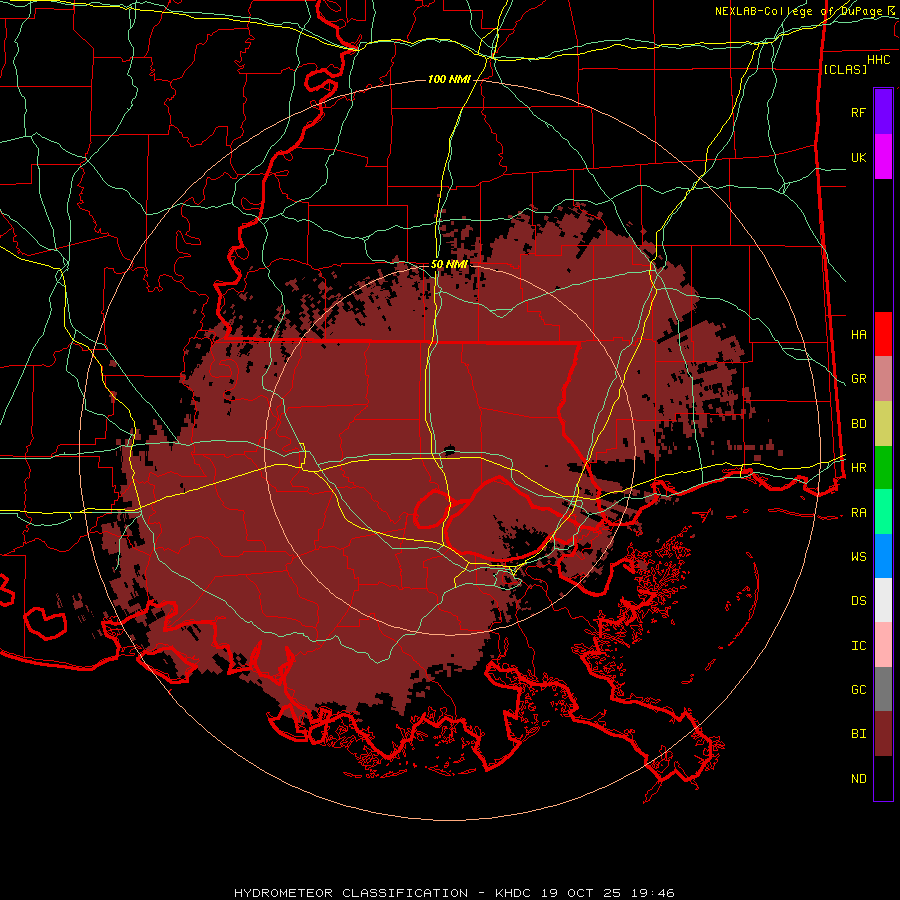Click the [CLAS] legend heading
900x900 pixels.
845,69
